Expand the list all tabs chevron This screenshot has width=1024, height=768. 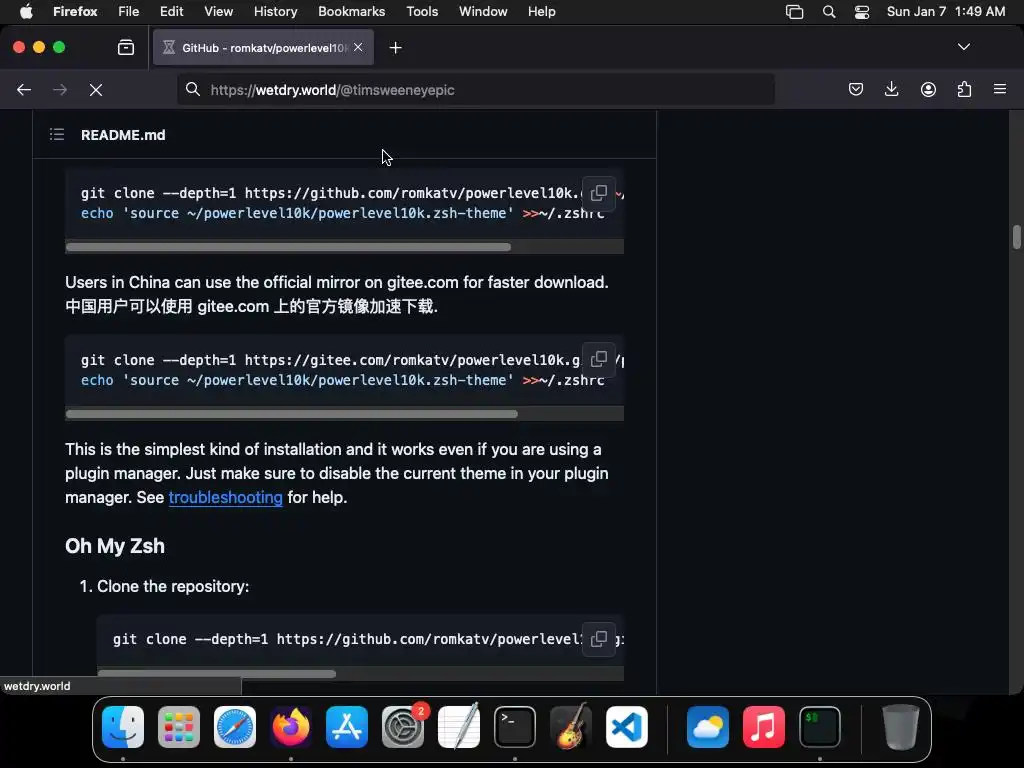[964, 47]
